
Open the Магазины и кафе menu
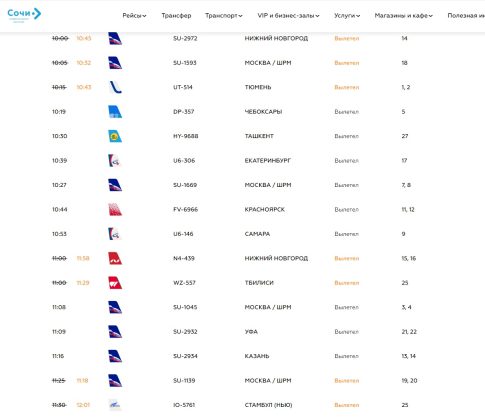tap(403, 15)
